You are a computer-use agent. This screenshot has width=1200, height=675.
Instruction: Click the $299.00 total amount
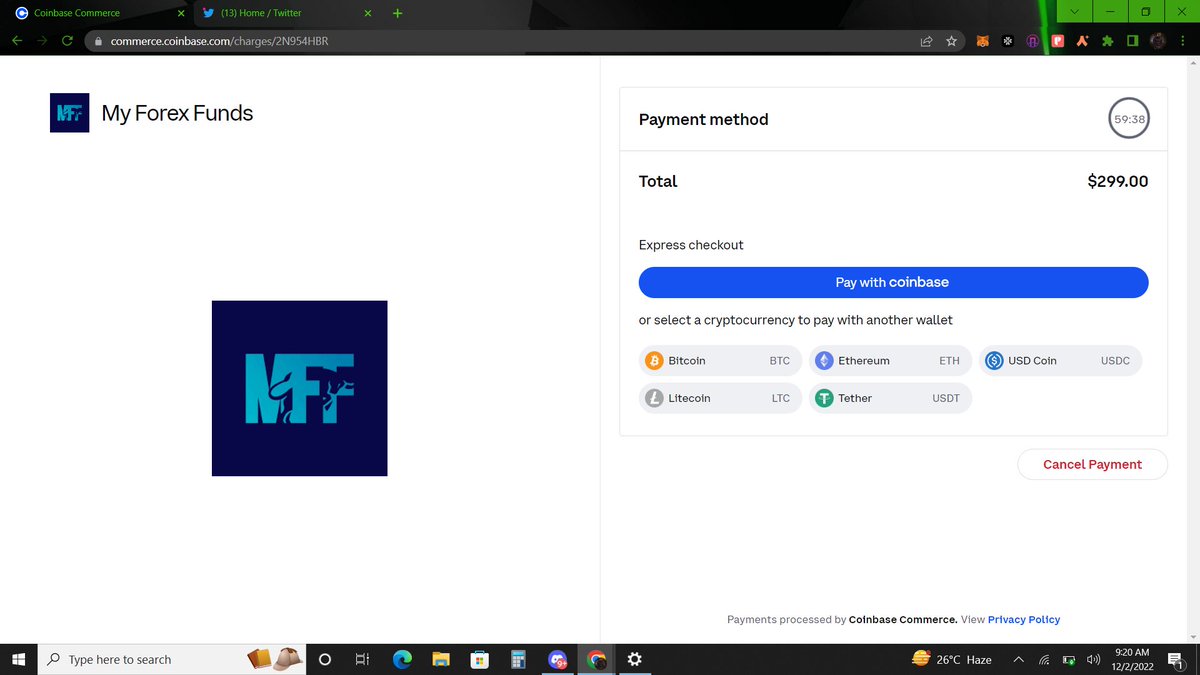point(1118,181)
